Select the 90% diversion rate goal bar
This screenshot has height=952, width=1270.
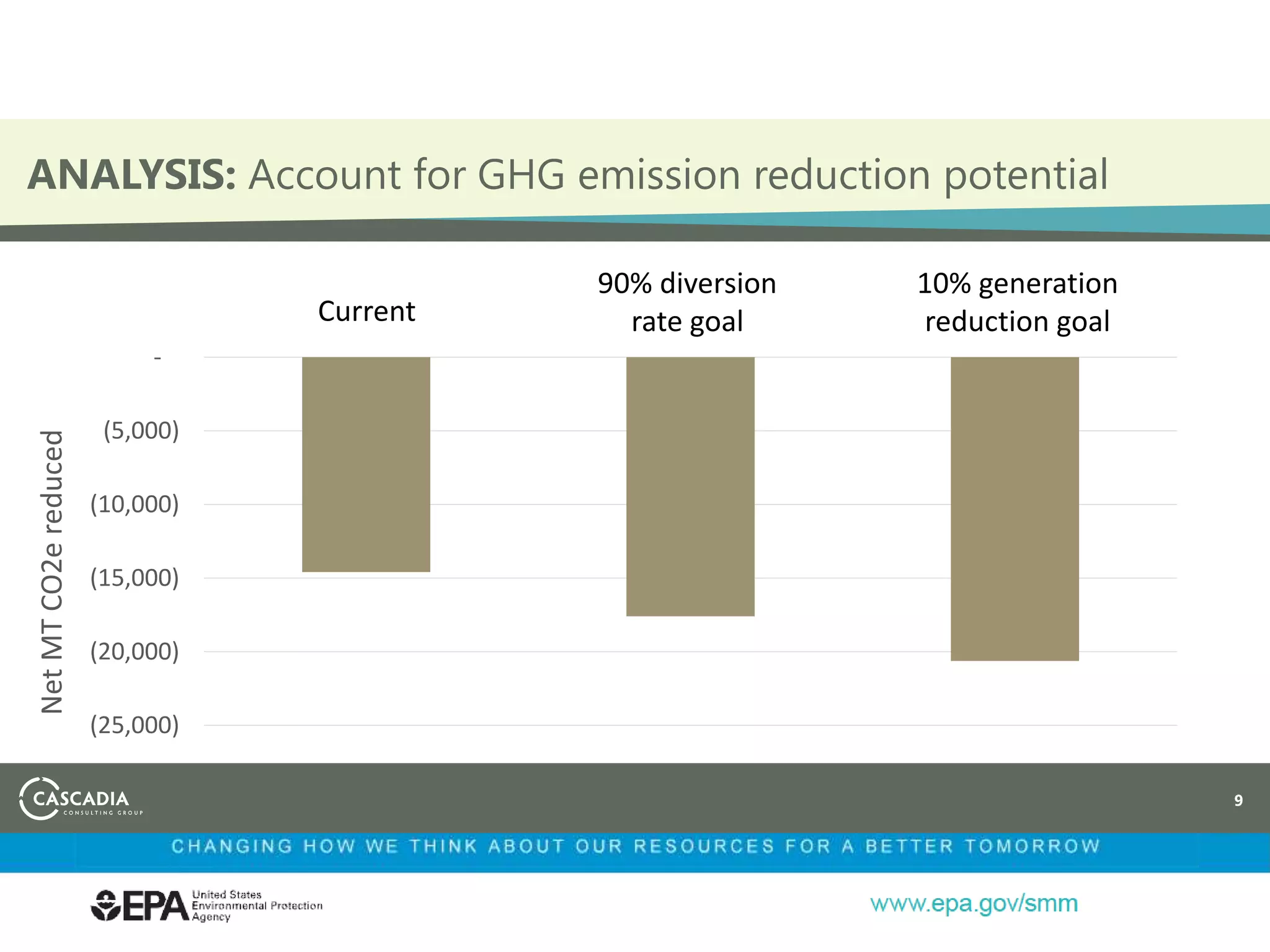pos(690,486)
